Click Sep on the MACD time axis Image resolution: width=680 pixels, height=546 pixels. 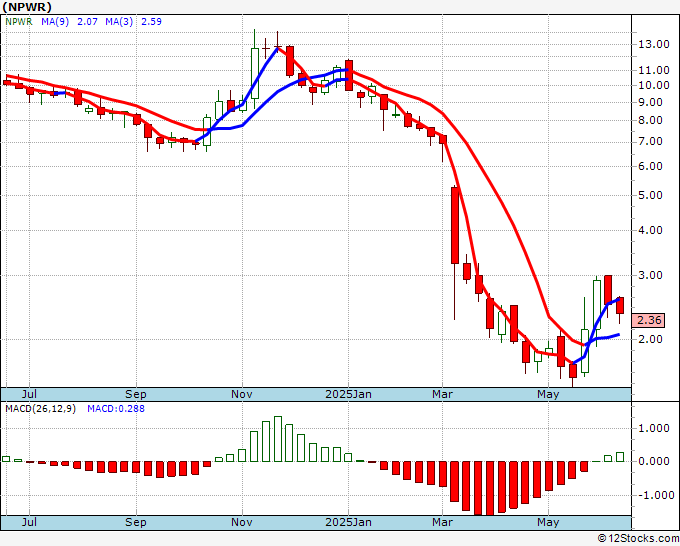coord(136,522)
